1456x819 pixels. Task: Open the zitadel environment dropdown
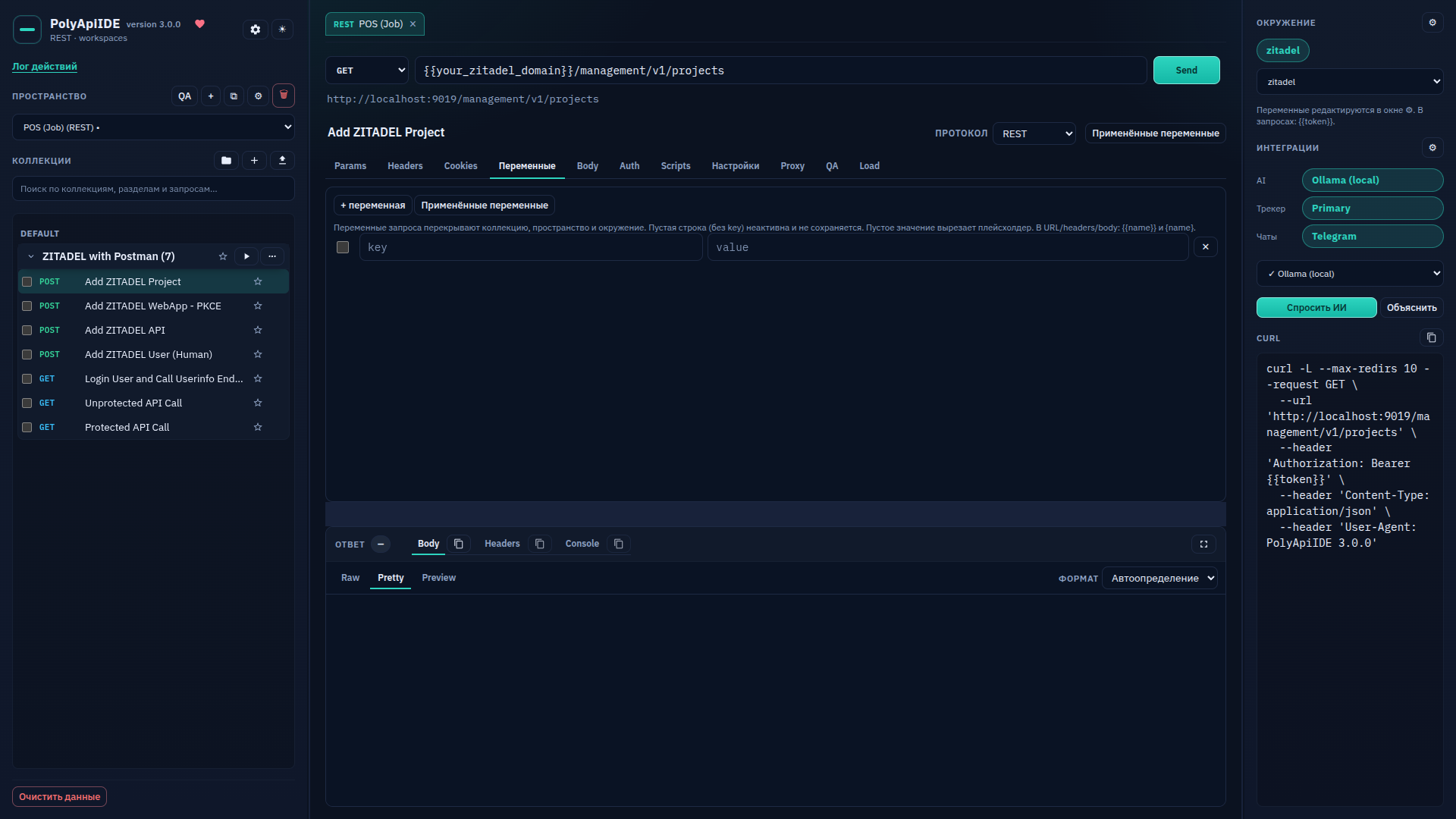(x=1350, y=82)
